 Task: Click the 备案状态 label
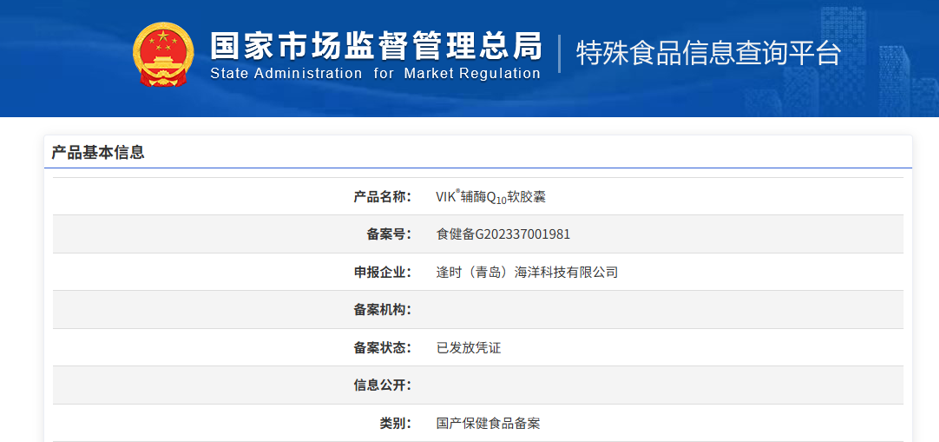pos(383,347)
